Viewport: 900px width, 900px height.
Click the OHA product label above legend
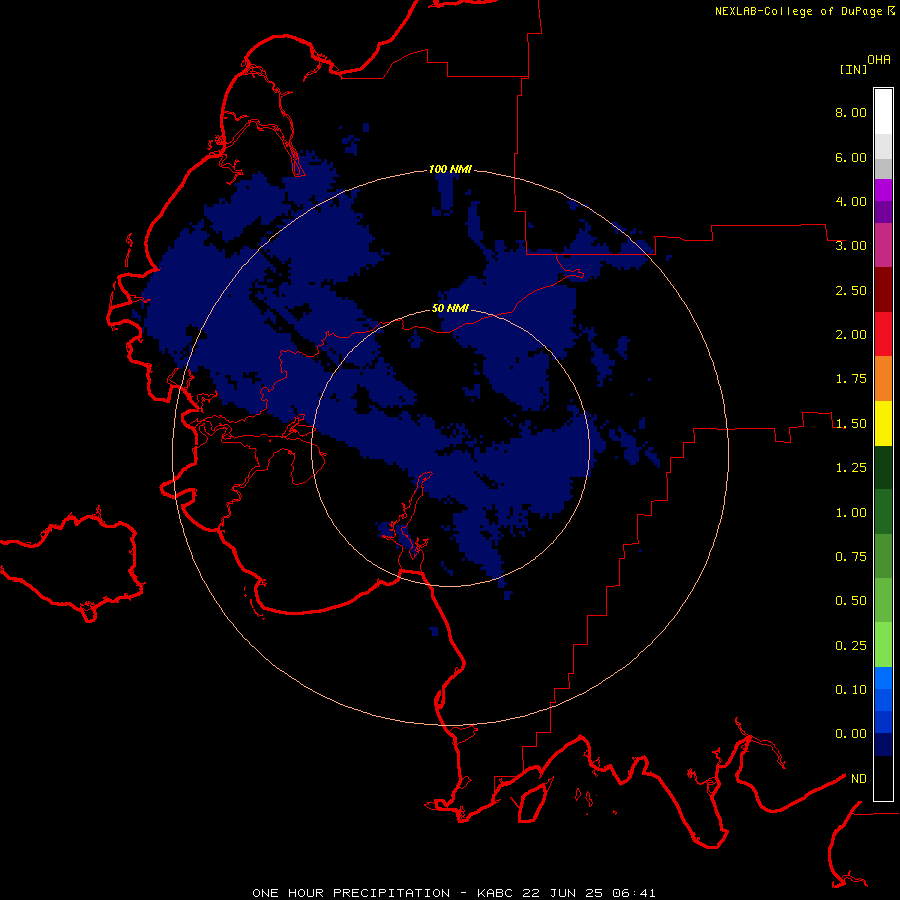click(879, 60)
